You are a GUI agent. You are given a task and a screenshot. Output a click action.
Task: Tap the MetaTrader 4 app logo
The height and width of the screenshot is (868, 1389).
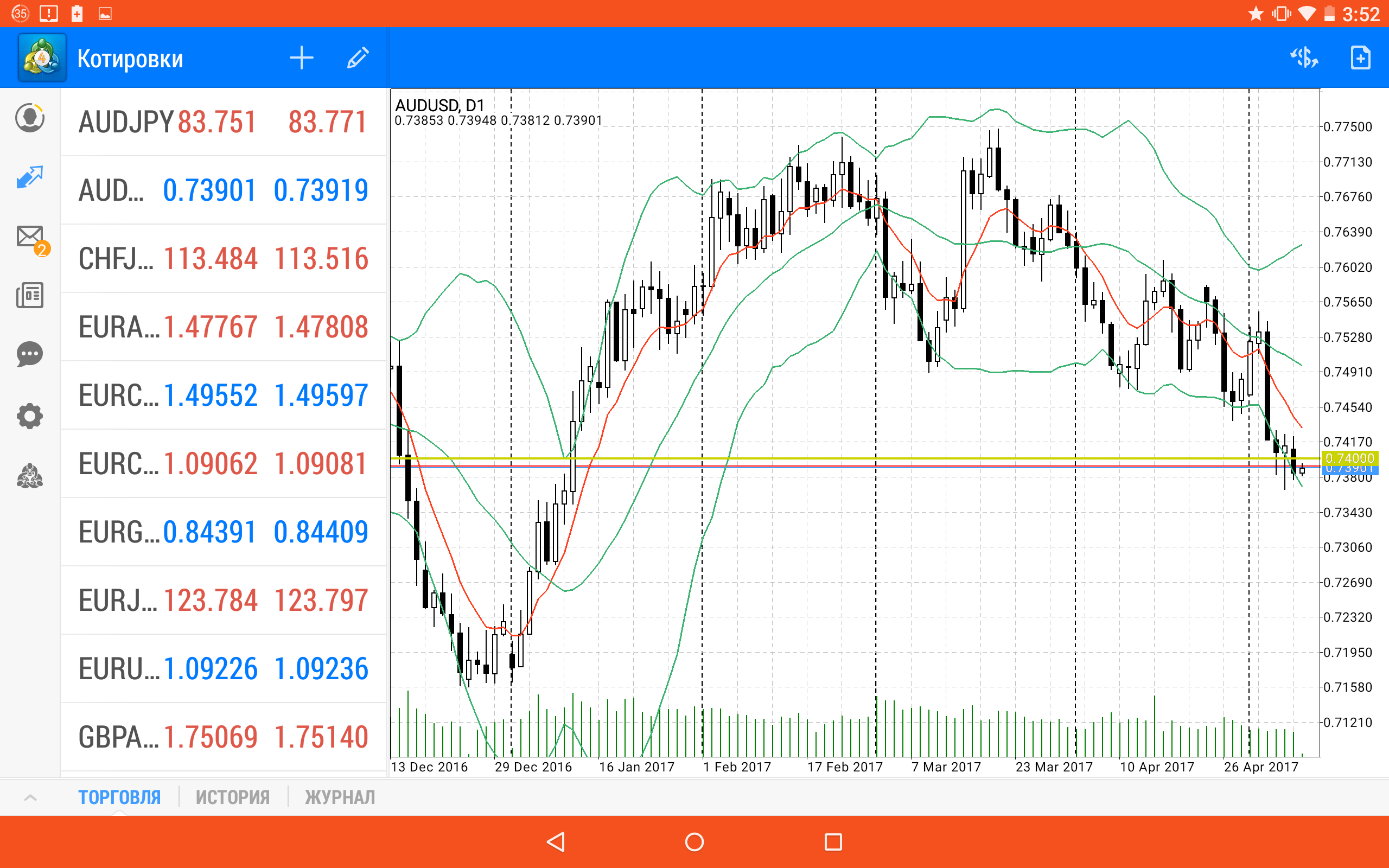coord(42,58)
